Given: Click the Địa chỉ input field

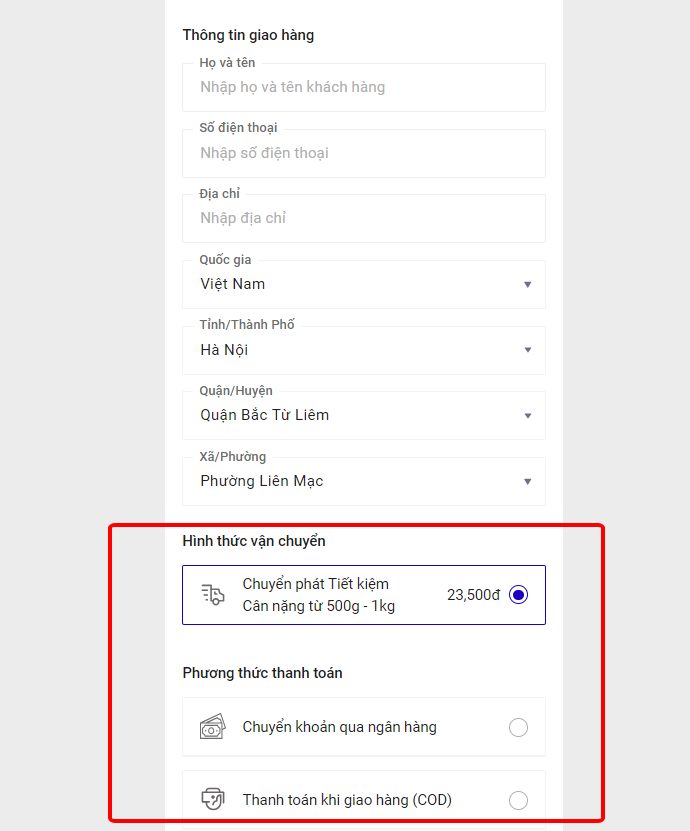Looking at the screenshot, I should [x=363, y=219].
